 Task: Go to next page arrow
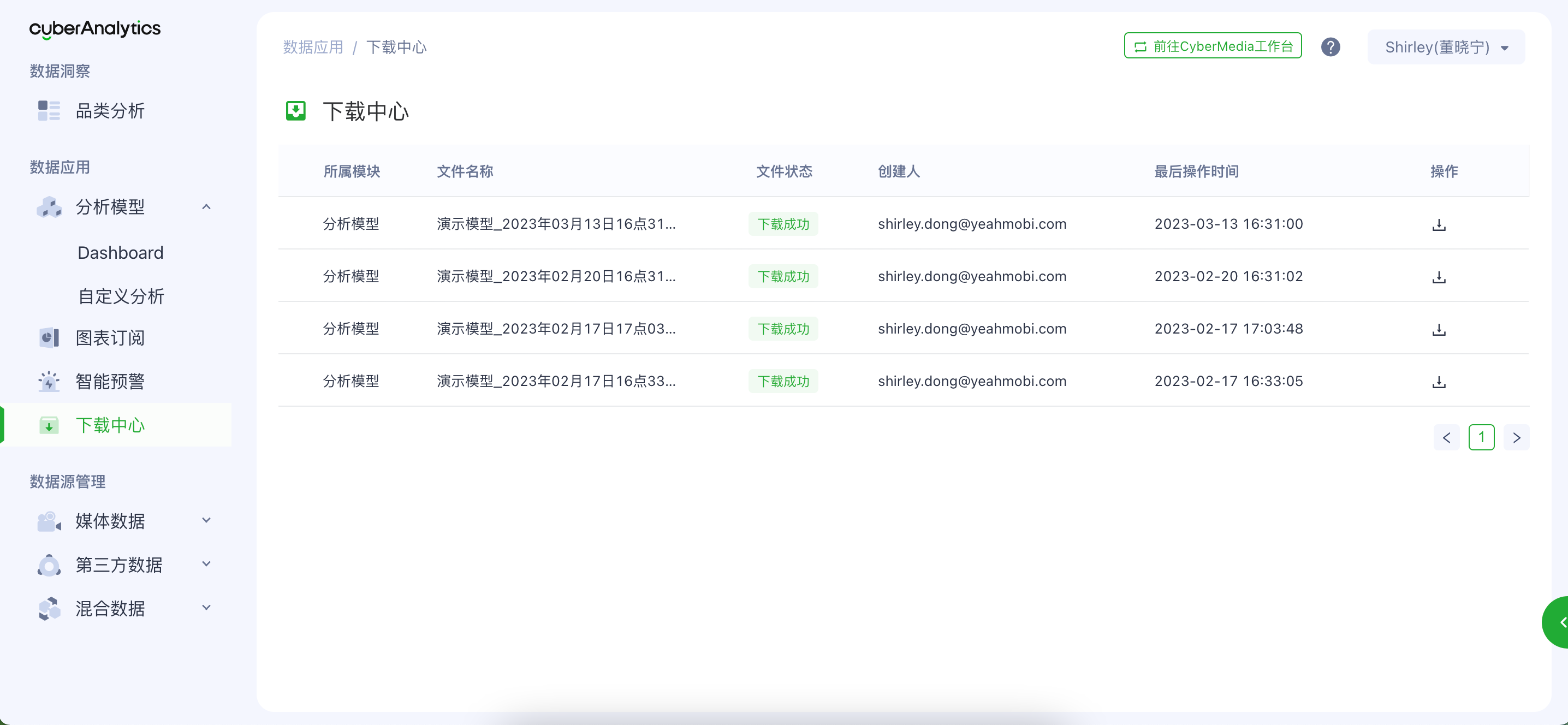click(1516, 438)
